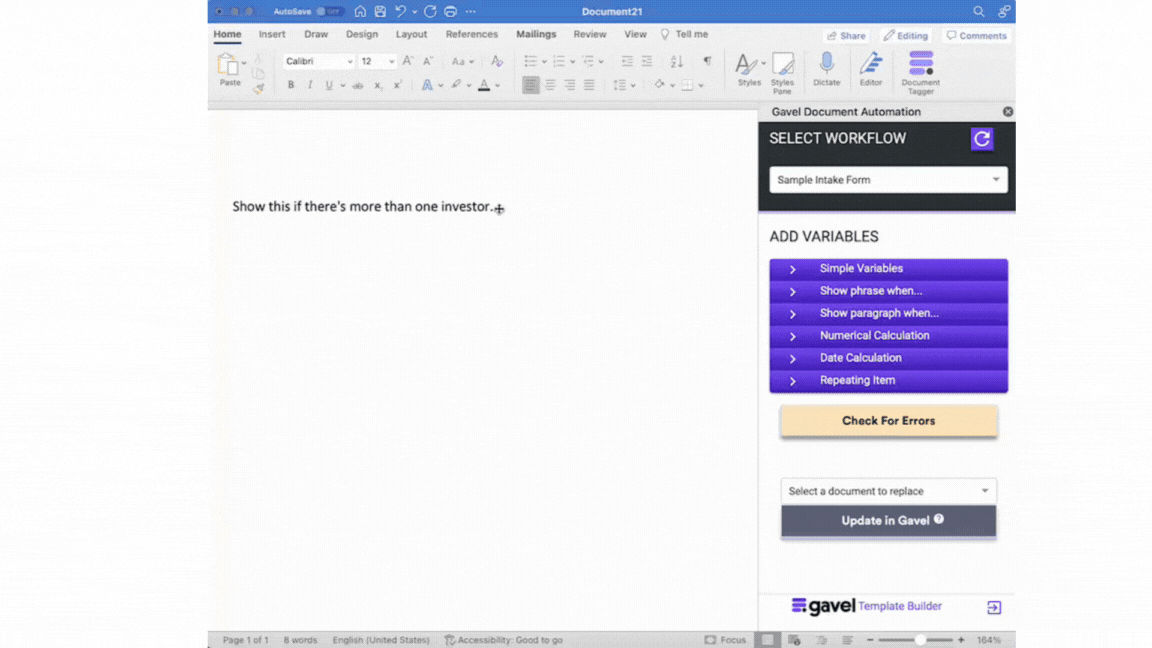Switch to the Mailings ribbon tab

click(x=536, y=33)
